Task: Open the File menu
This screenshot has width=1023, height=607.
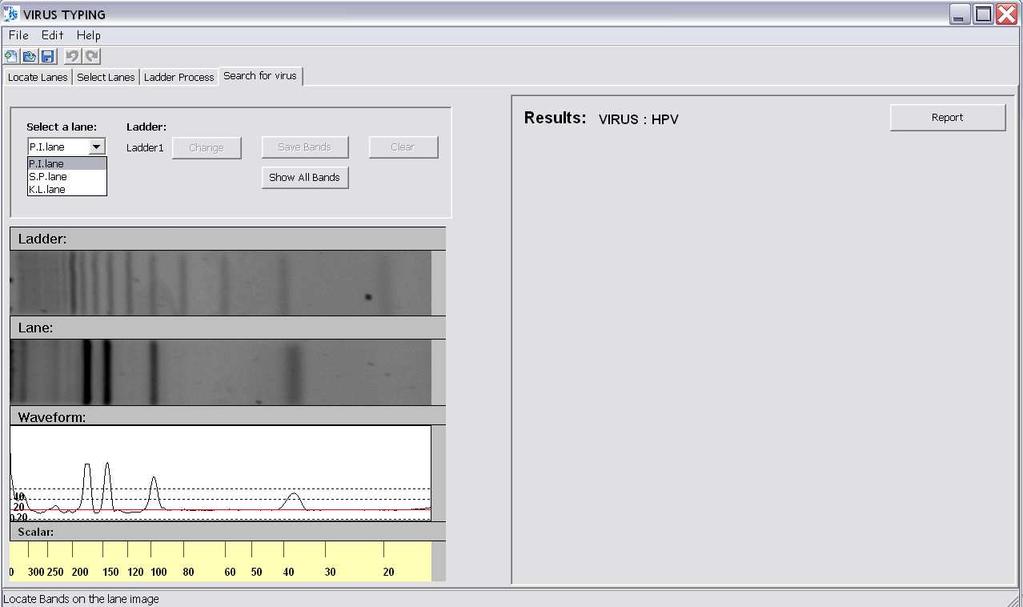Action: point(18,35)
